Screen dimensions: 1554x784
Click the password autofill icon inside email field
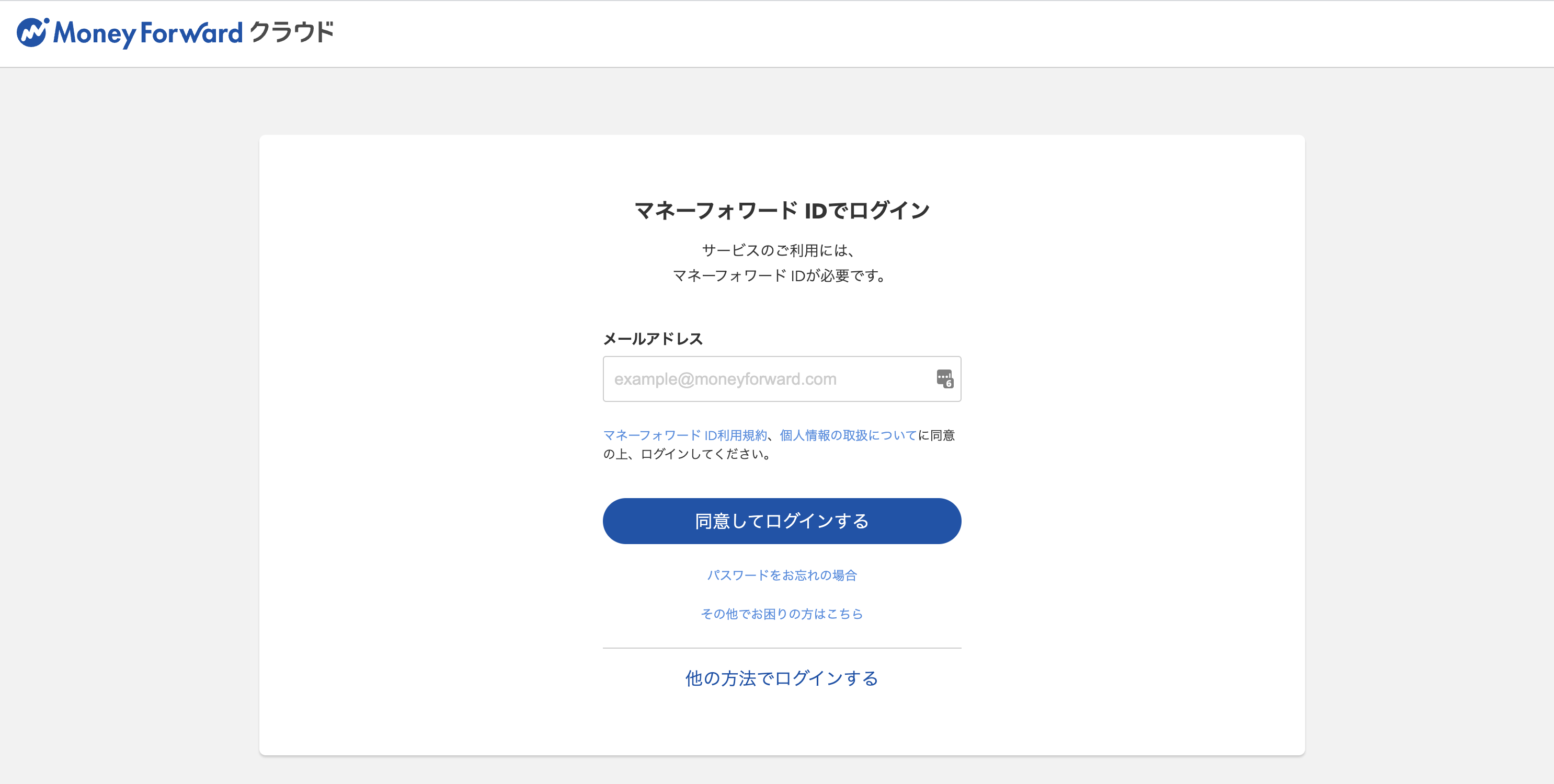click(945, 378)
